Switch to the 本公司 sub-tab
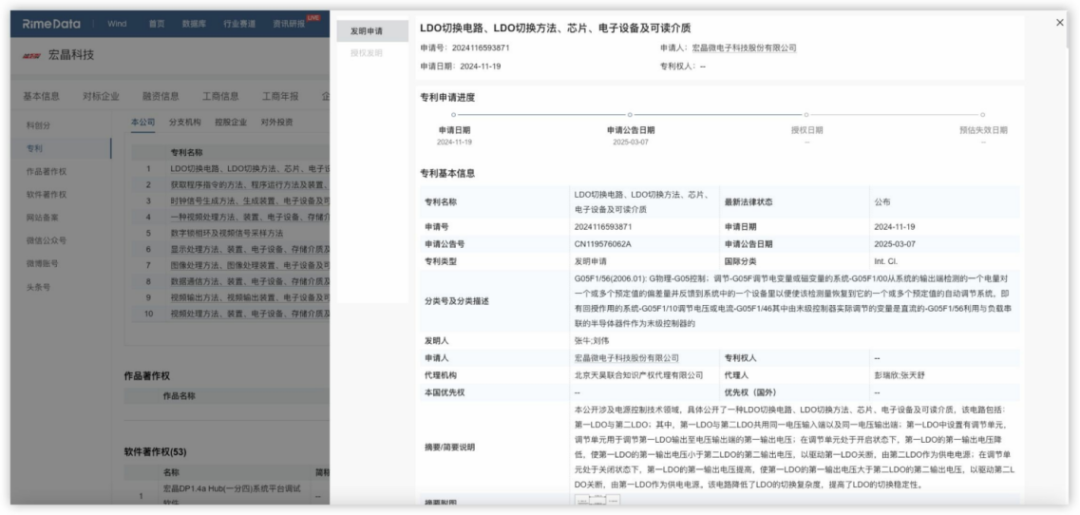The image size is (1080, 515). (x=143, y=123)
